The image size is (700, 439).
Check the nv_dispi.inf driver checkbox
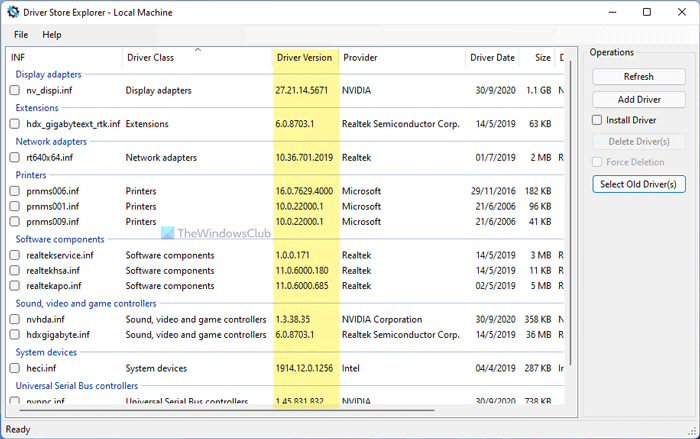(15, 91)
